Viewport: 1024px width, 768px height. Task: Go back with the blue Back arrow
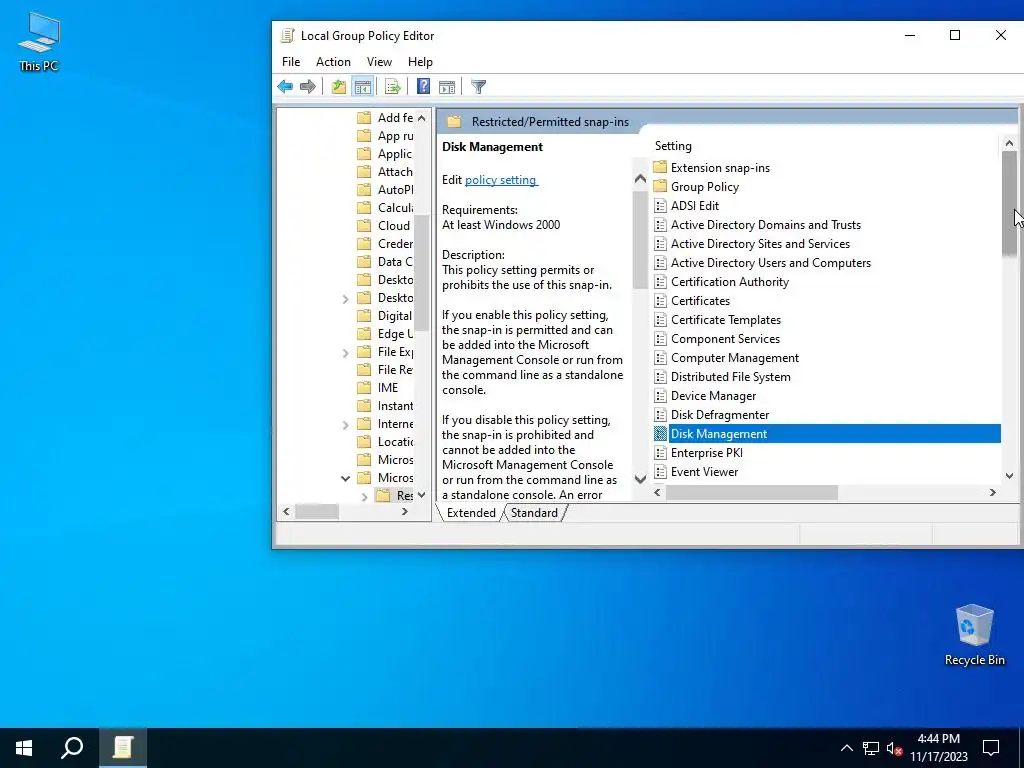[x=285, y=86]
